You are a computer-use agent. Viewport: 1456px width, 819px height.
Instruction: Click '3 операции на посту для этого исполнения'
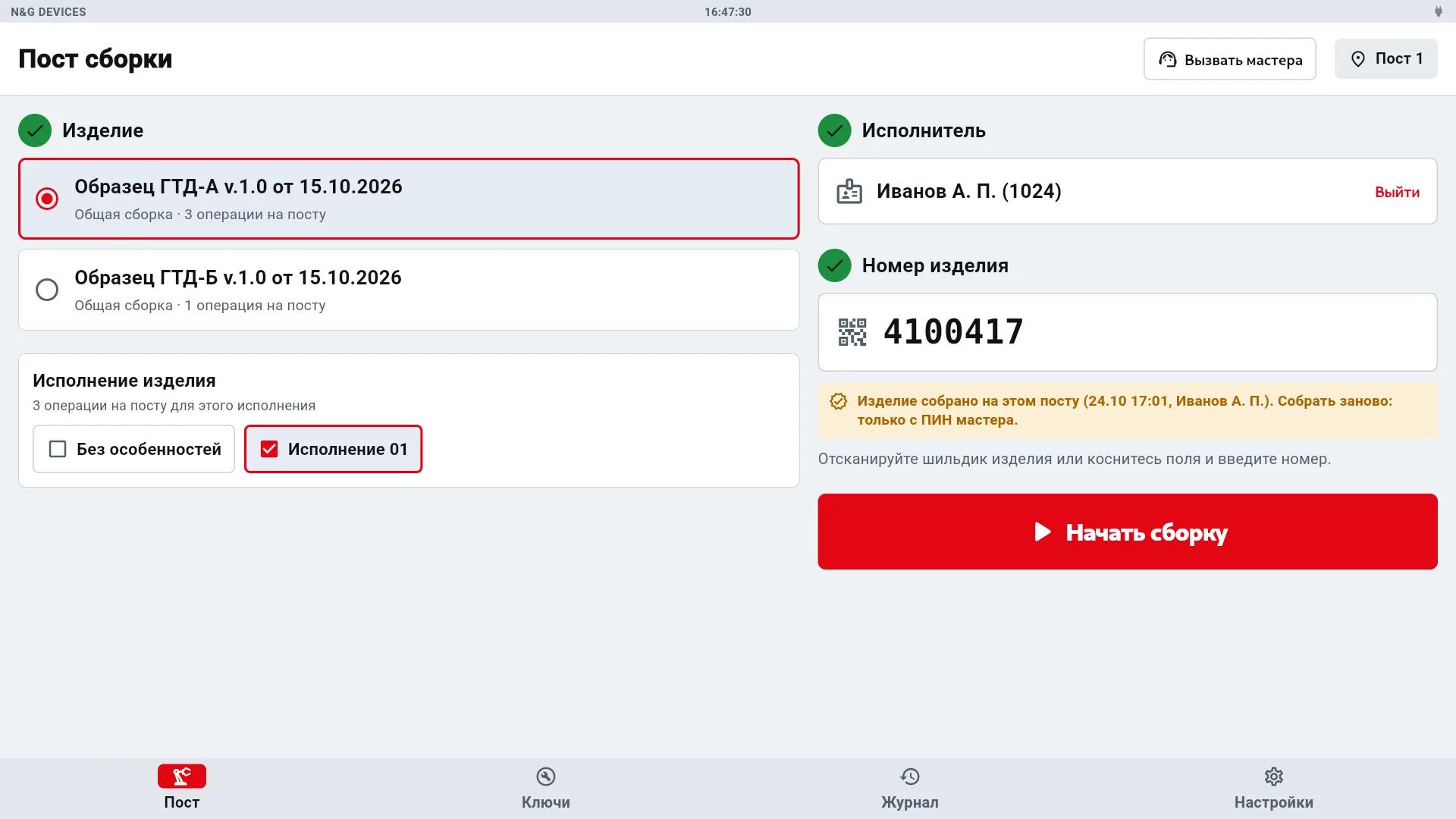point(174,406)
